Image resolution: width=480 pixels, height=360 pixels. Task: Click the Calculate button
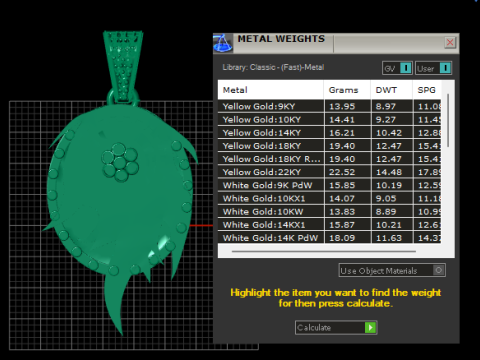(336, 328)
